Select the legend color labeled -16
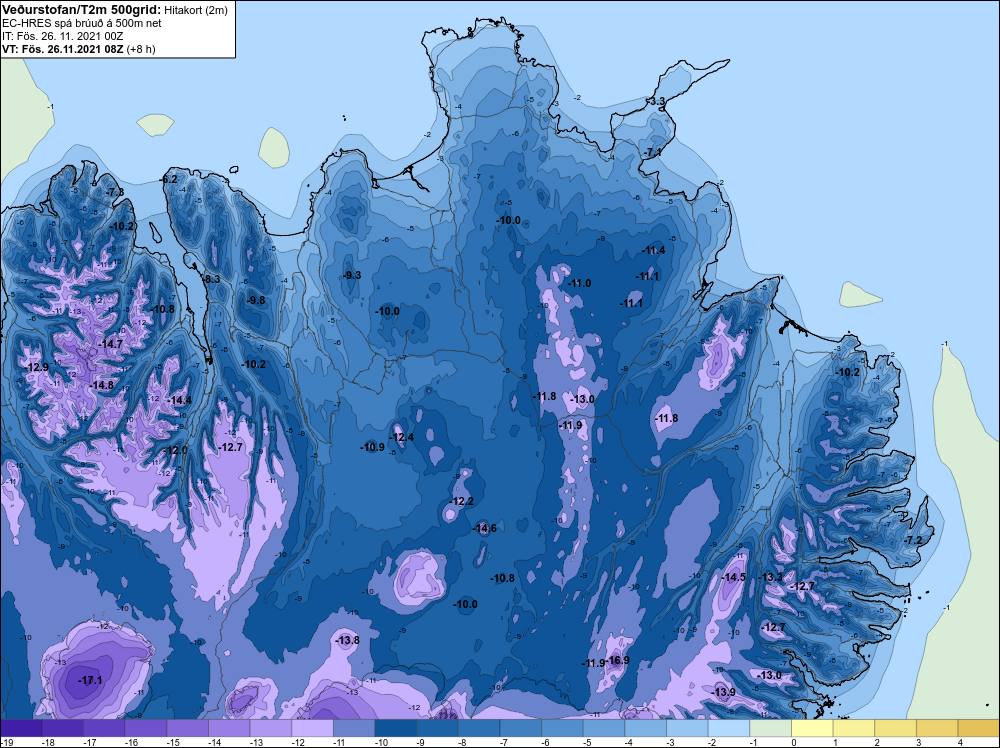Screen dimensions: 1000x748 [145, 728]
